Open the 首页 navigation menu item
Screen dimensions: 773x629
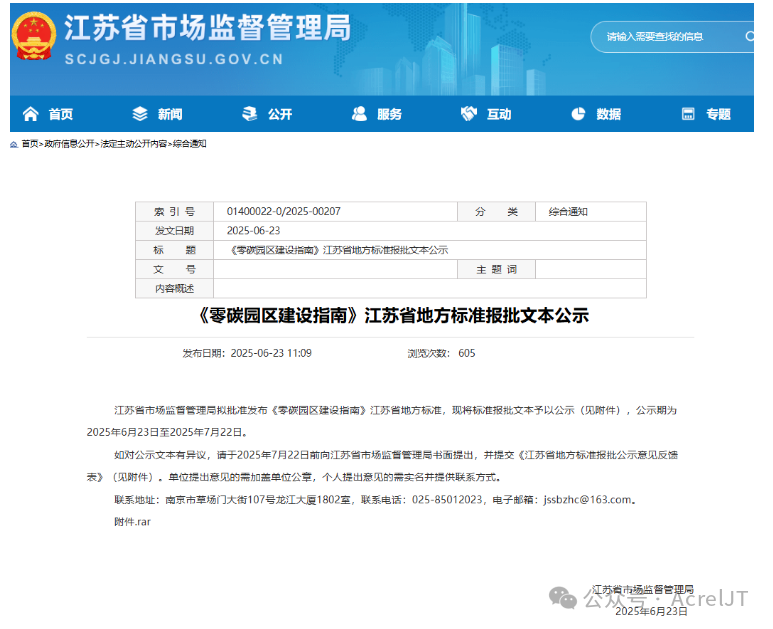coord(61,114)
